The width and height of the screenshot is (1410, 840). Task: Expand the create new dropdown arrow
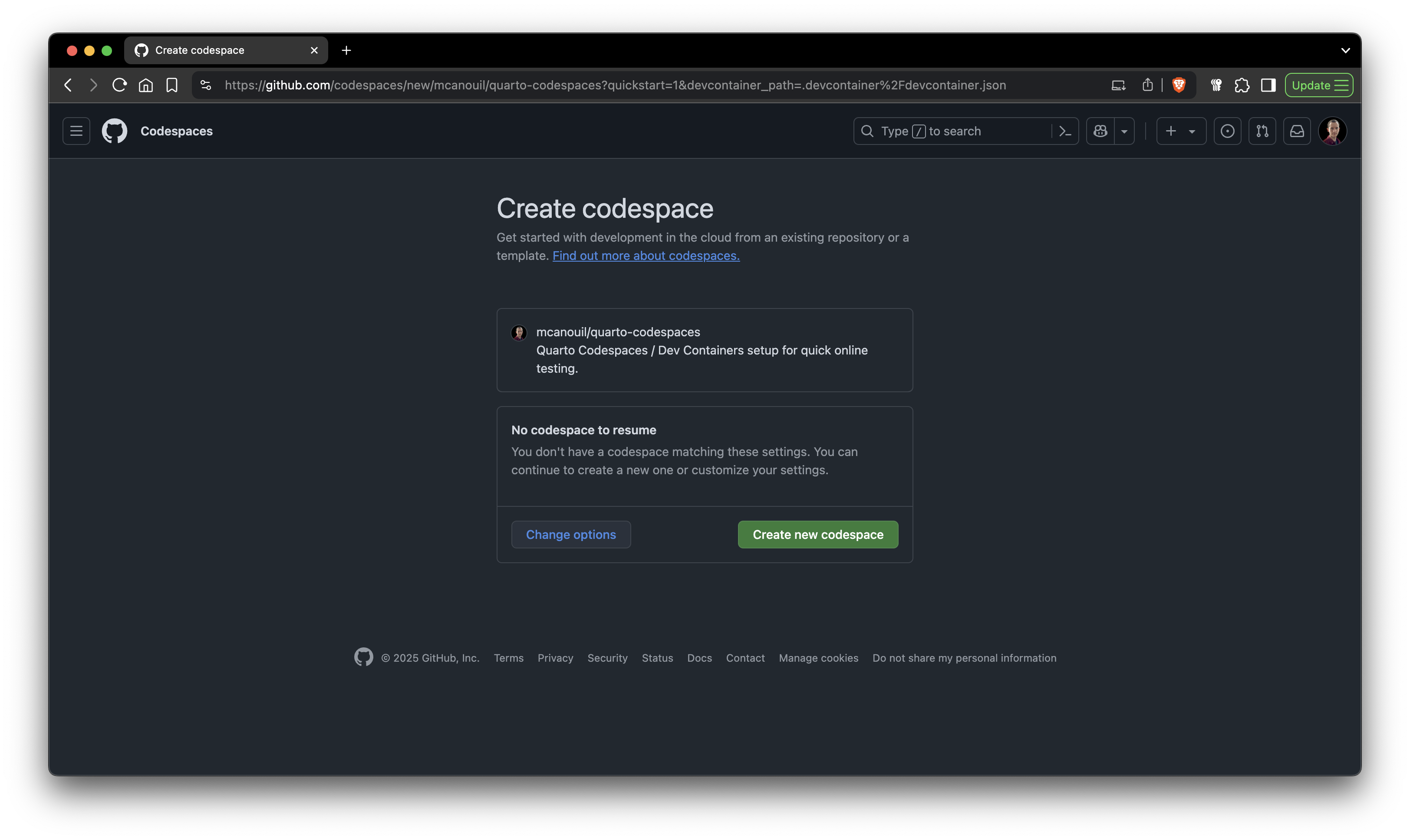(1193, 131)
